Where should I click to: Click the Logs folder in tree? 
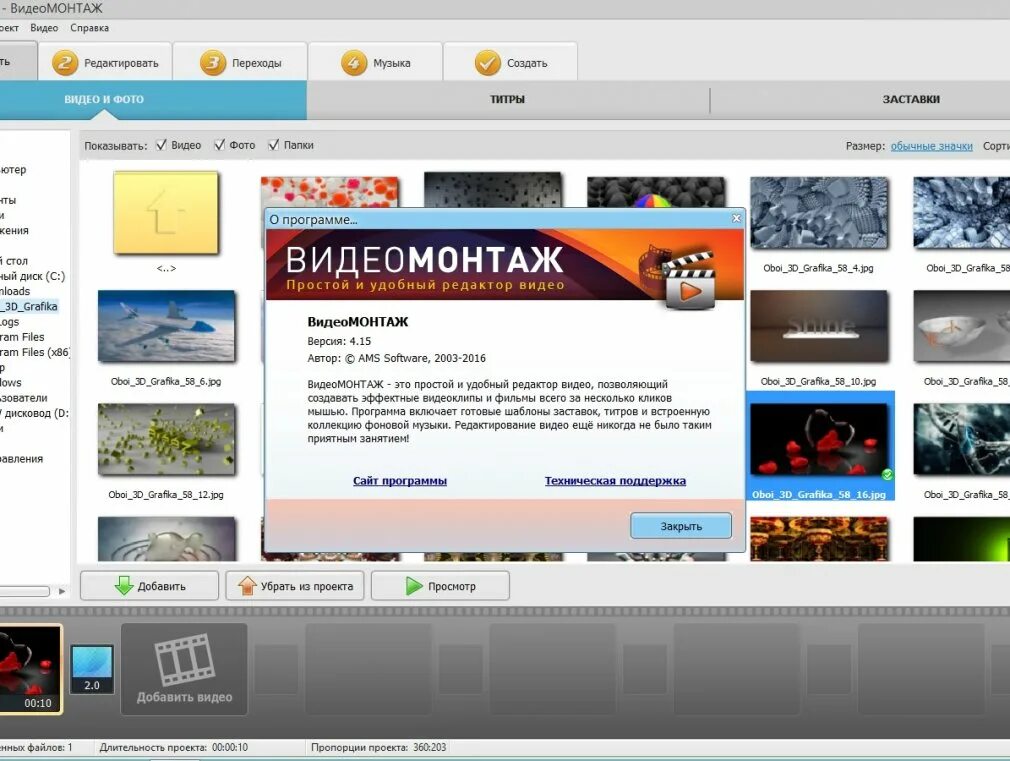point(10,322)
